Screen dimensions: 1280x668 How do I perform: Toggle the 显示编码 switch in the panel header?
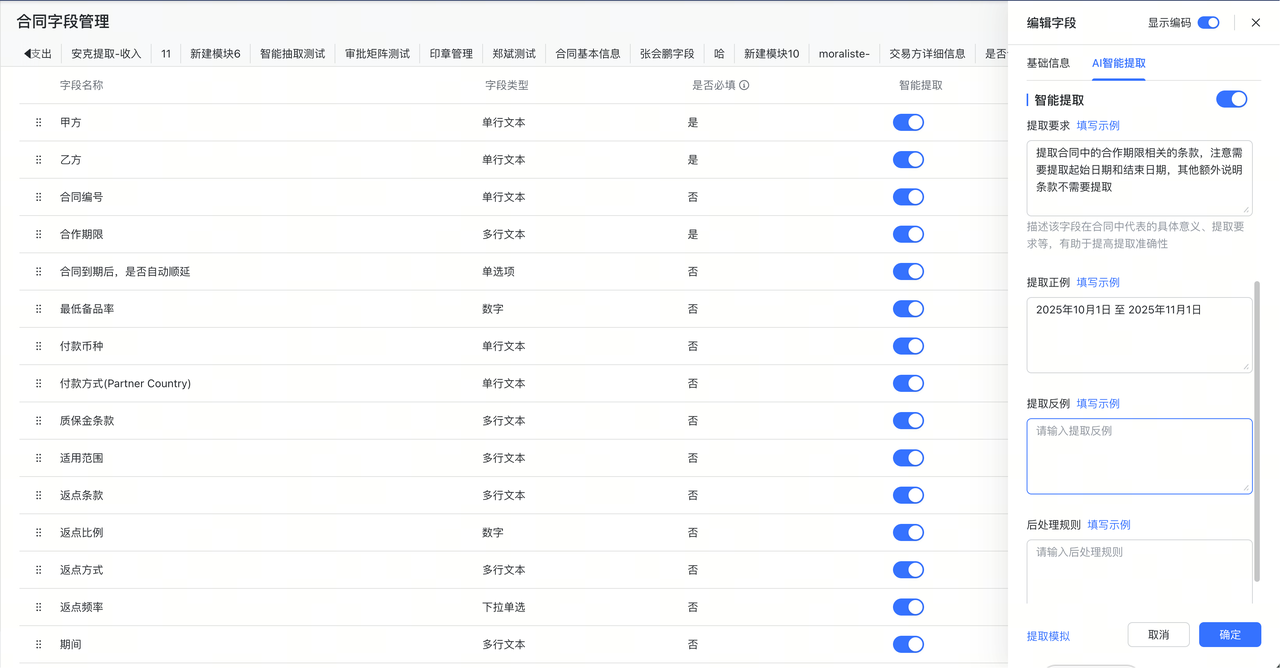coord(1208,22)
